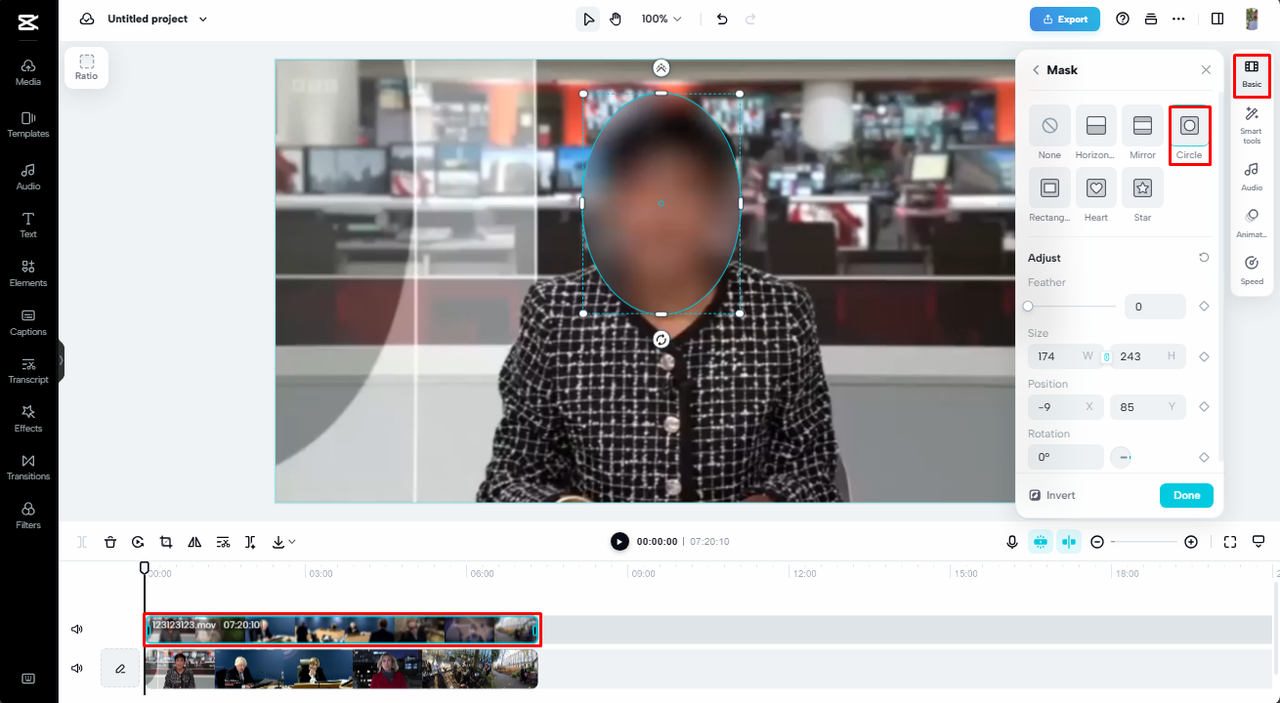This screenshot has width=1280, height=703.
Task: Add keyframe for Size
Action: click(1204, 356)
